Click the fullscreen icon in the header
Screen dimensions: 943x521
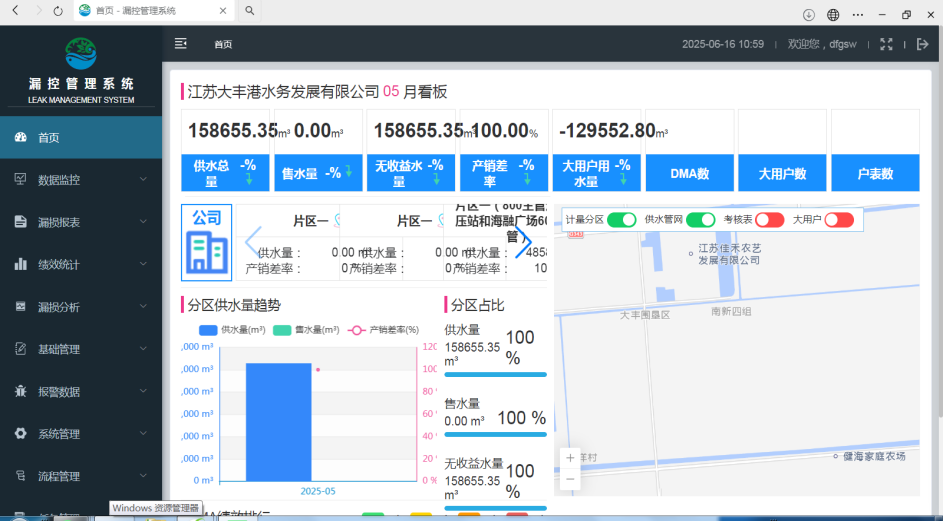tap(886, 44)
